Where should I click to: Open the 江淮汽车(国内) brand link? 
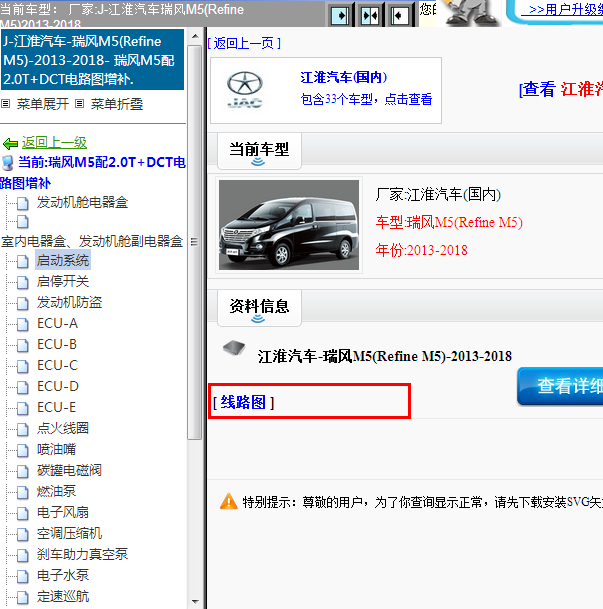[x=343, y=77]
